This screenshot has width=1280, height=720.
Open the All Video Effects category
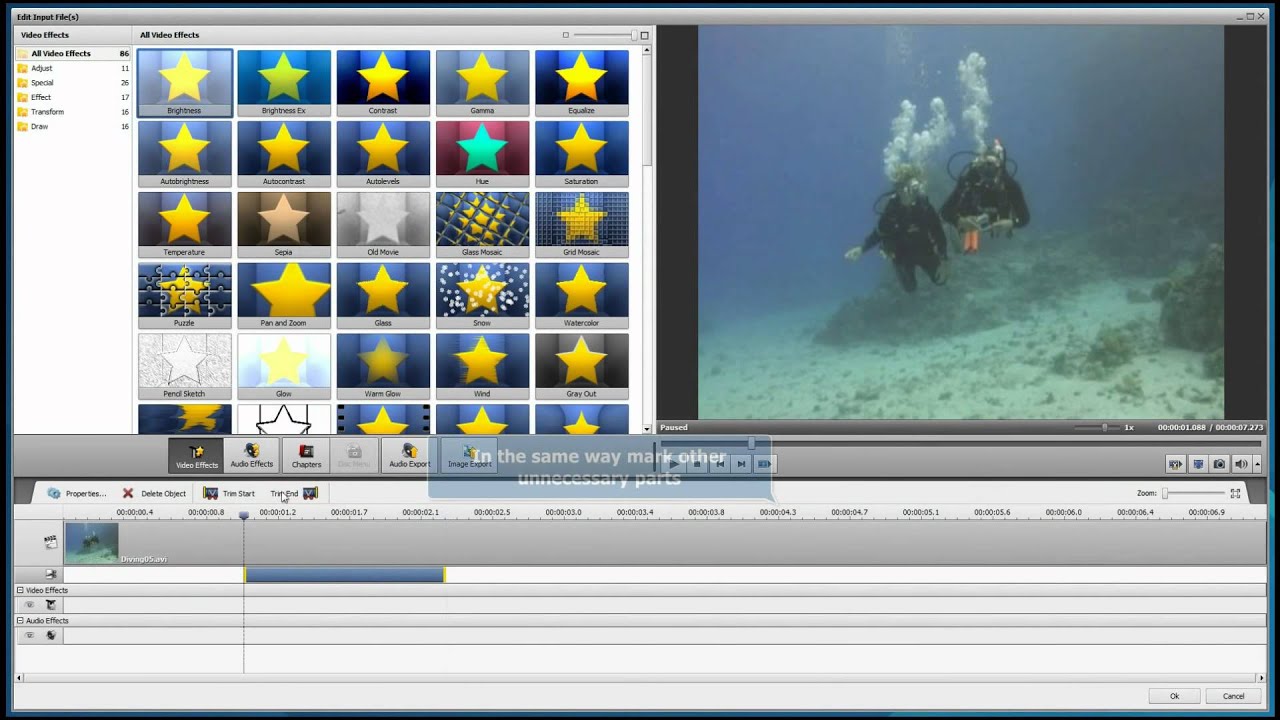click(73, 54)
